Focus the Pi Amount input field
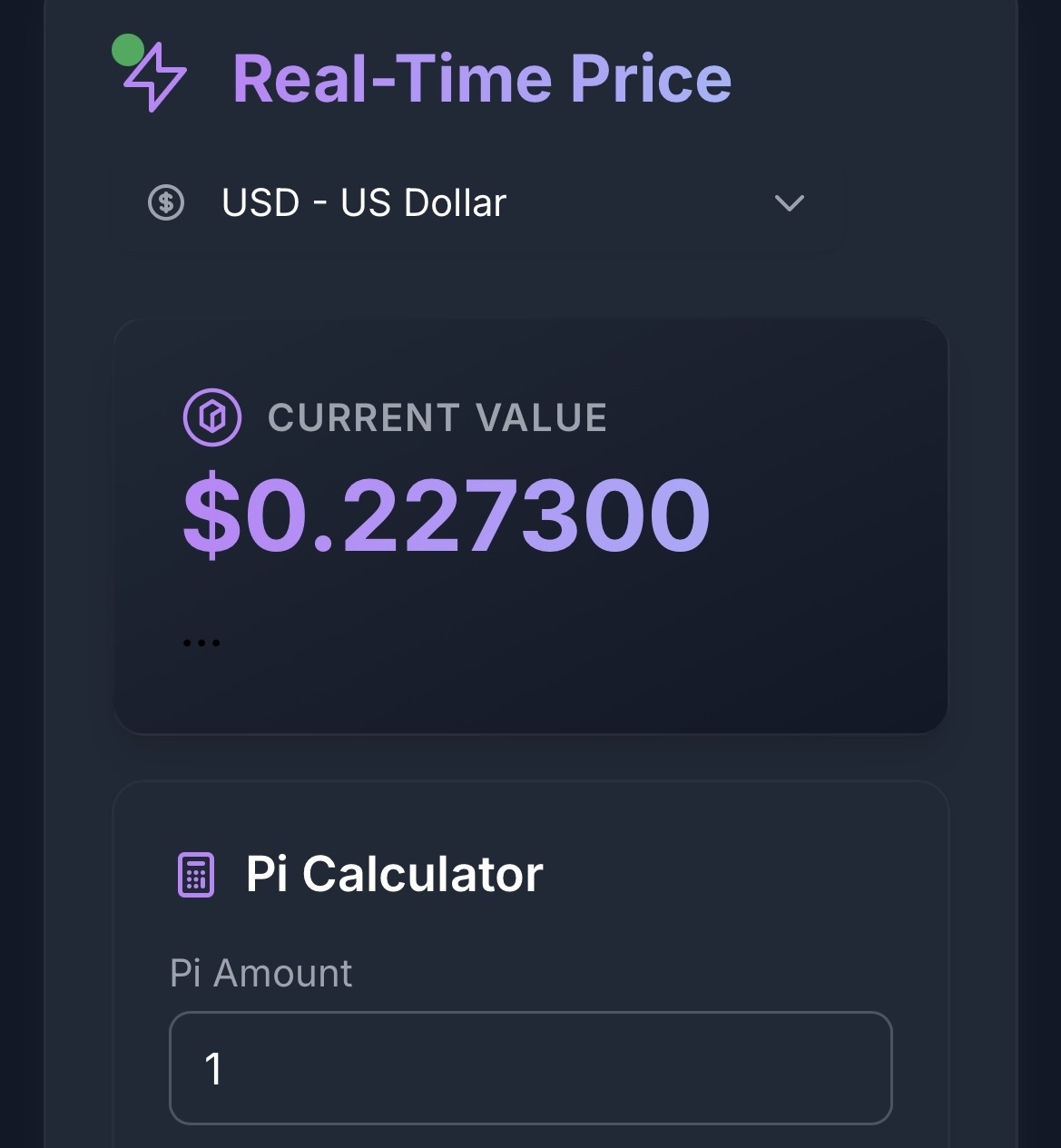 point(530,1068)
